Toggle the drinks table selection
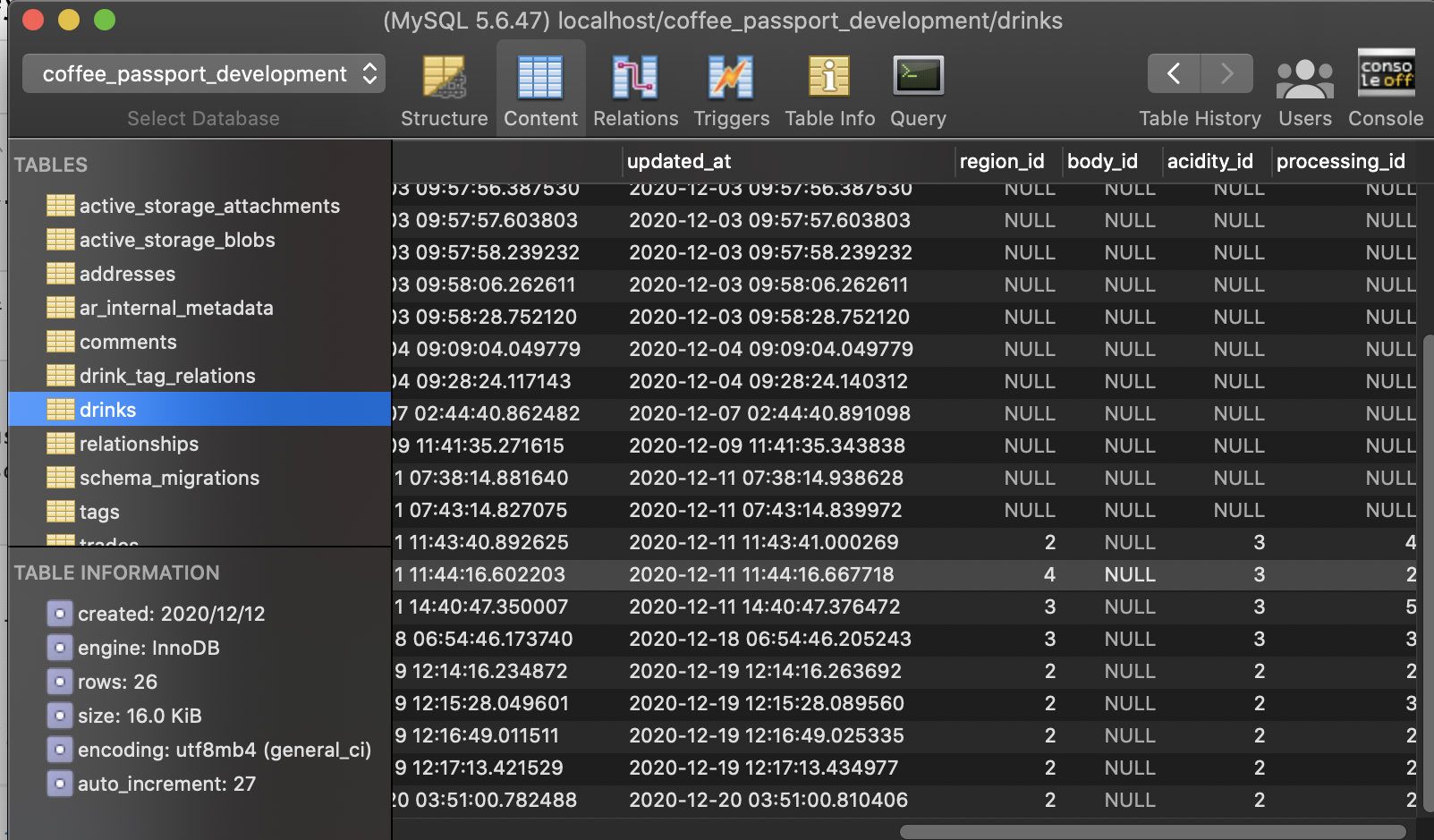Image resolution: width=1434 pixels, height=840 pixels. coord(107,409)
